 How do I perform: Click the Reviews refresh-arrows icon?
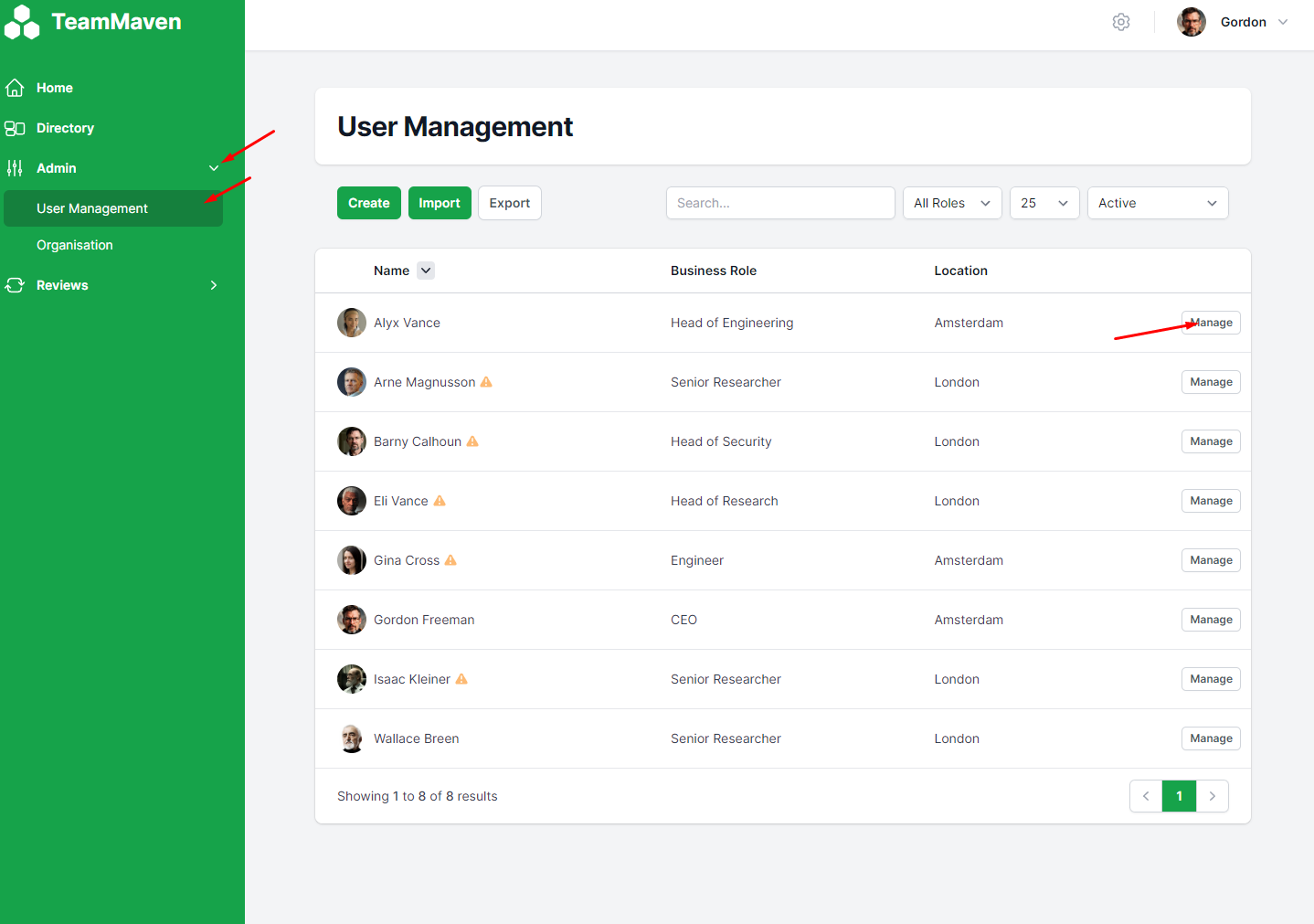(15, 285)
